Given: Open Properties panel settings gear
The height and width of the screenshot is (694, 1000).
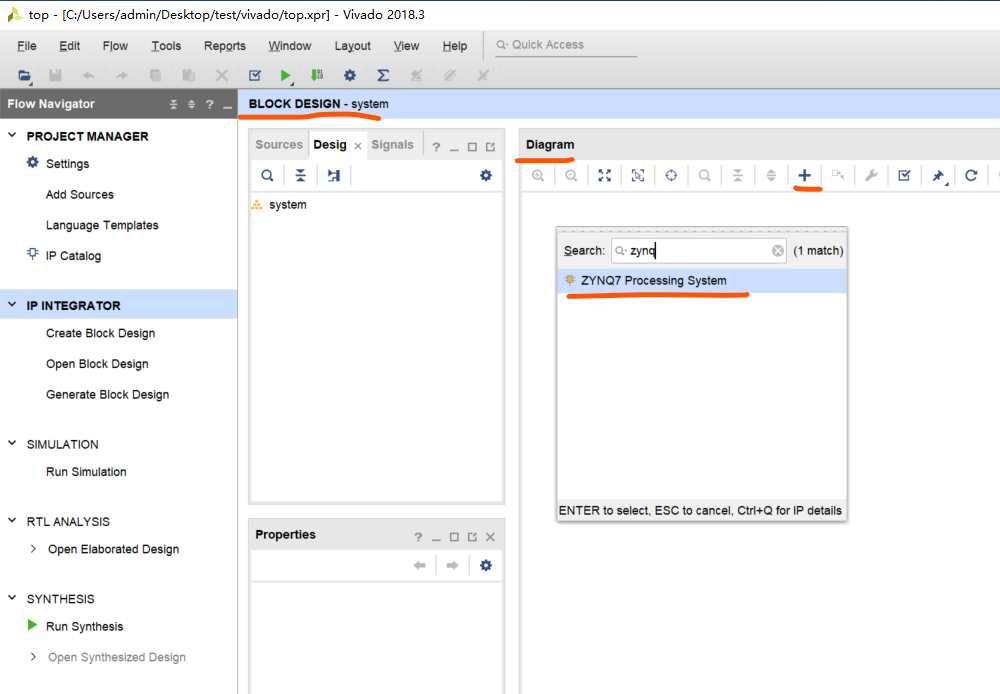Looking at the screenshot, I should 485,565.
